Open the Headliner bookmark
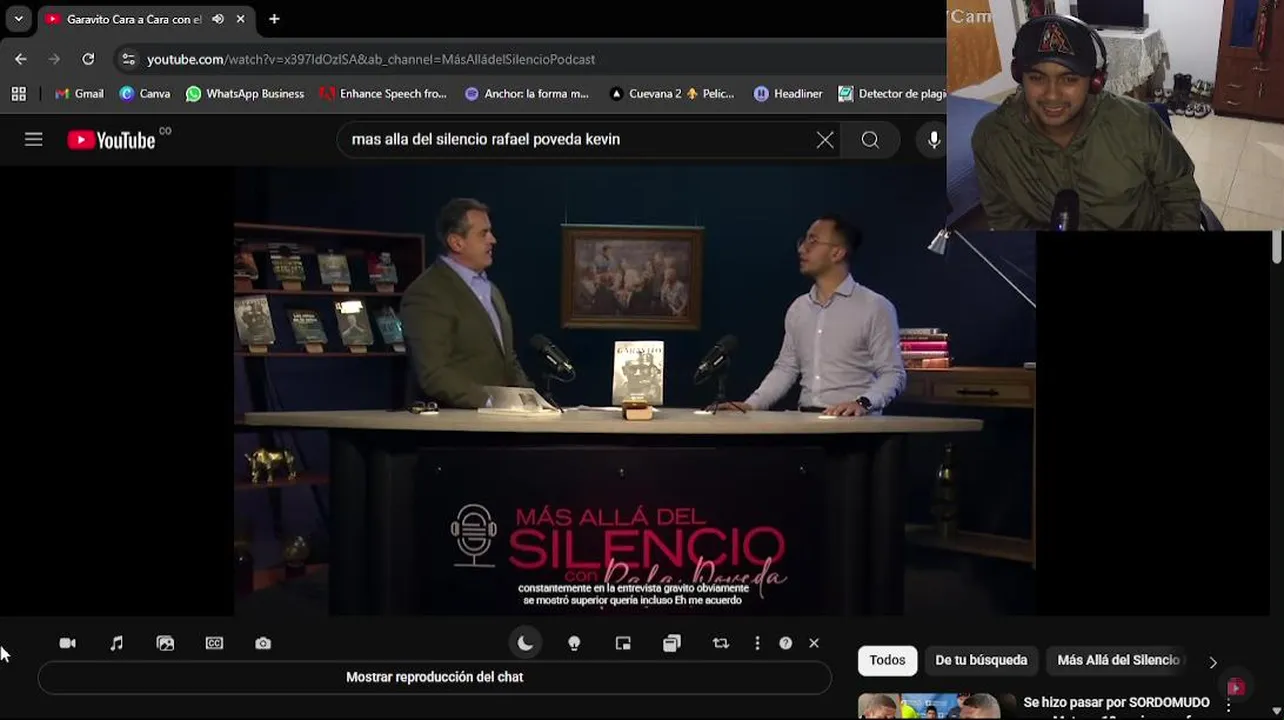The width and height of the screenshot is (1284, 720). point(788,93)
